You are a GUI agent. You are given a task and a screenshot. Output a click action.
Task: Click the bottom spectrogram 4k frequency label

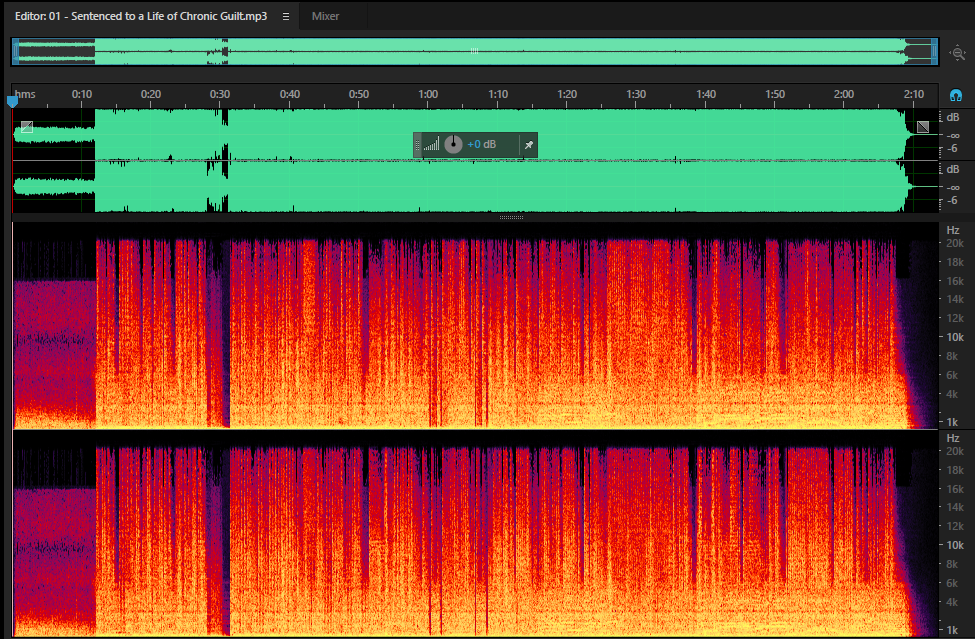click(952, 602)
